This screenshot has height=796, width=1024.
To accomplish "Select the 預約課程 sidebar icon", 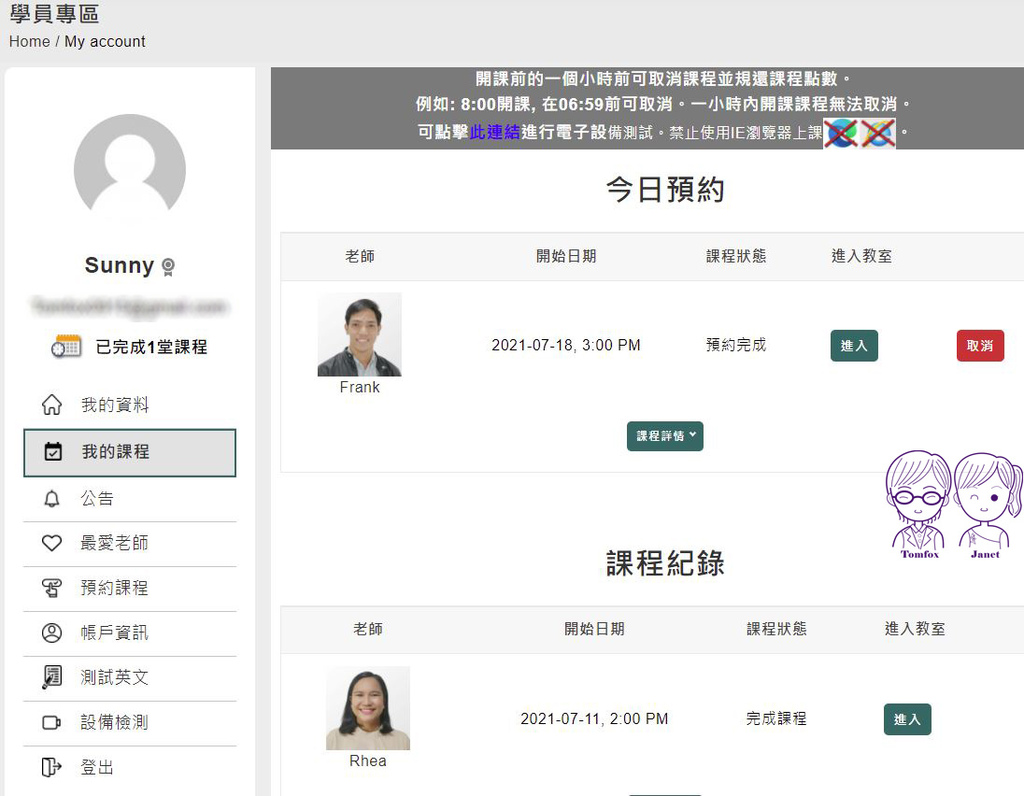I will pyautogui.click(x=52, y=588).
